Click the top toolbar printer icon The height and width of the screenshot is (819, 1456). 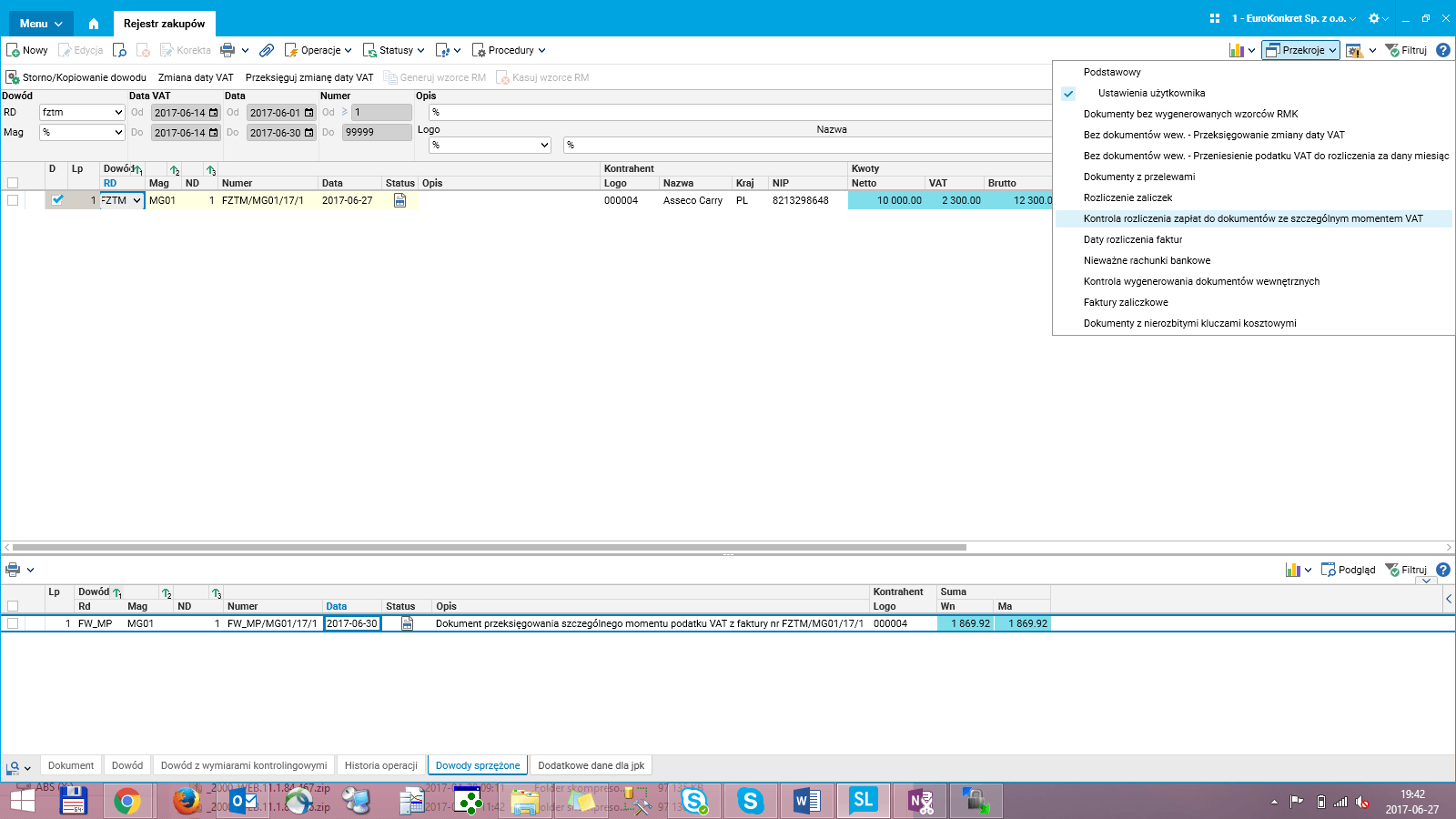[227, 50]
